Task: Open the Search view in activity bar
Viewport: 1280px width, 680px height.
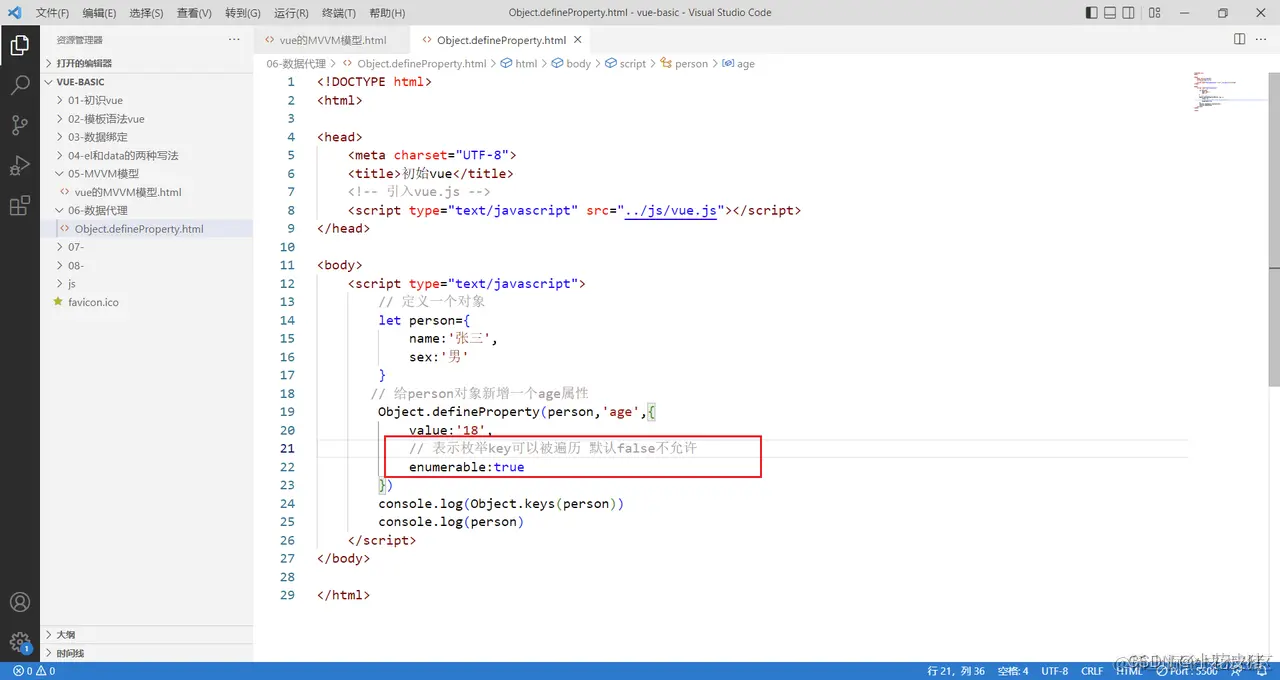Action: (x=19, y=85)
